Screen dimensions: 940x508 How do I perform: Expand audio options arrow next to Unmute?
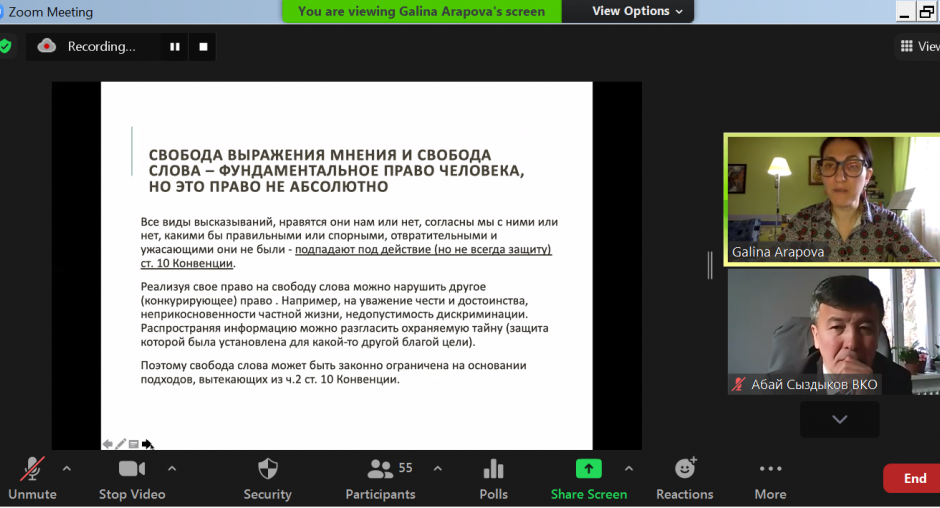tap(67, 468)
